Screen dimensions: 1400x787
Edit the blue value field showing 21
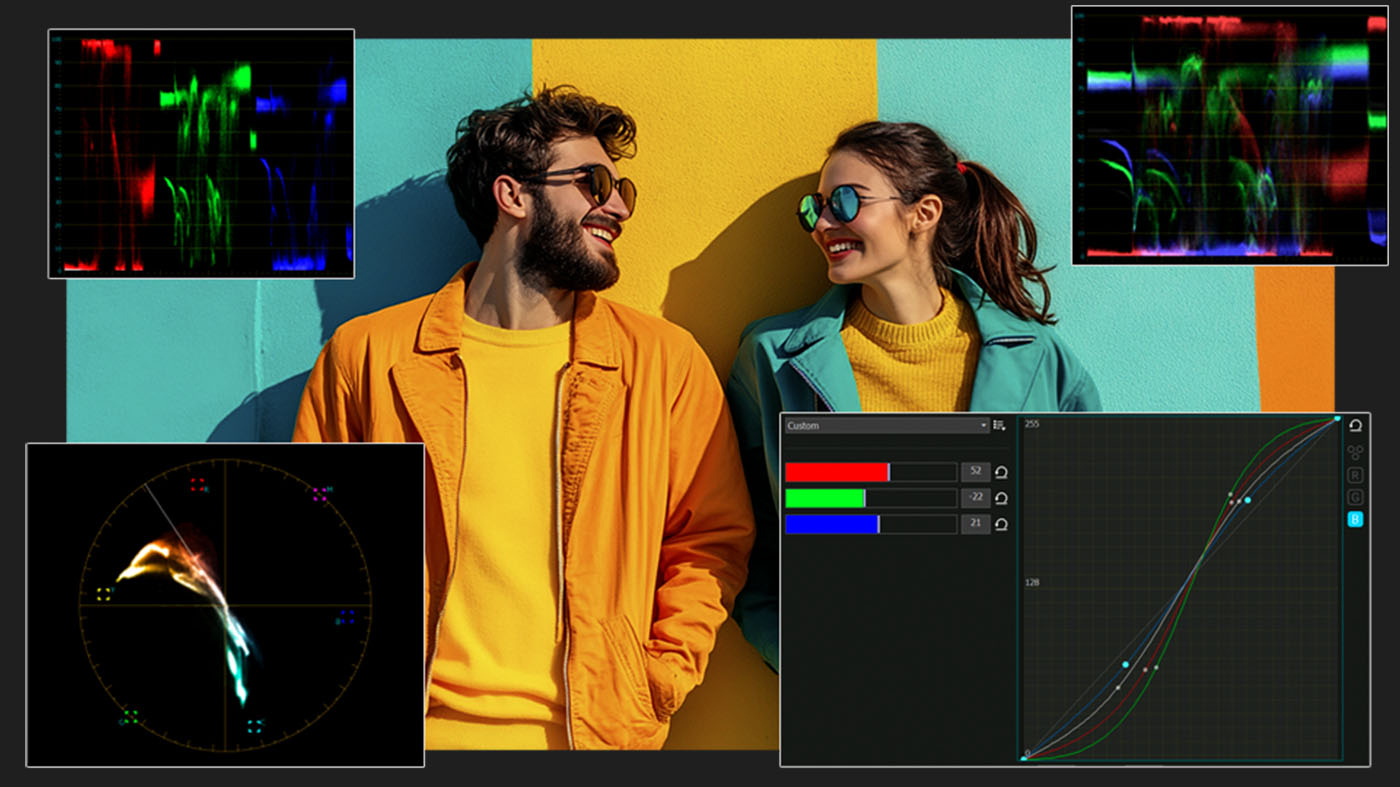click(975, 524)
